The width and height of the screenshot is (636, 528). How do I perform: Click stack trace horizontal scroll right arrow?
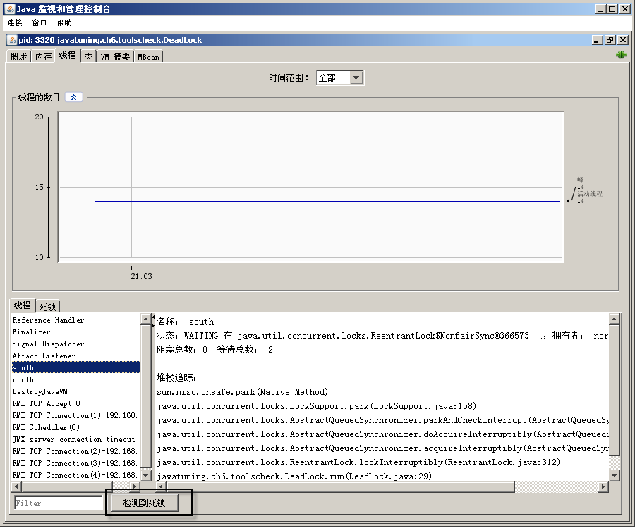[604, 487]
